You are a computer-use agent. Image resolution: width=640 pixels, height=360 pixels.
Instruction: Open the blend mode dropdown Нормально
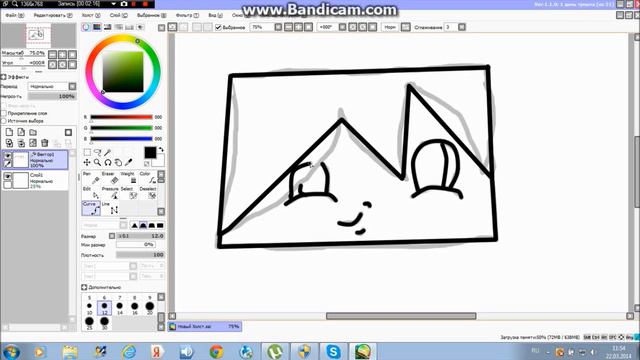coord(72,87)
